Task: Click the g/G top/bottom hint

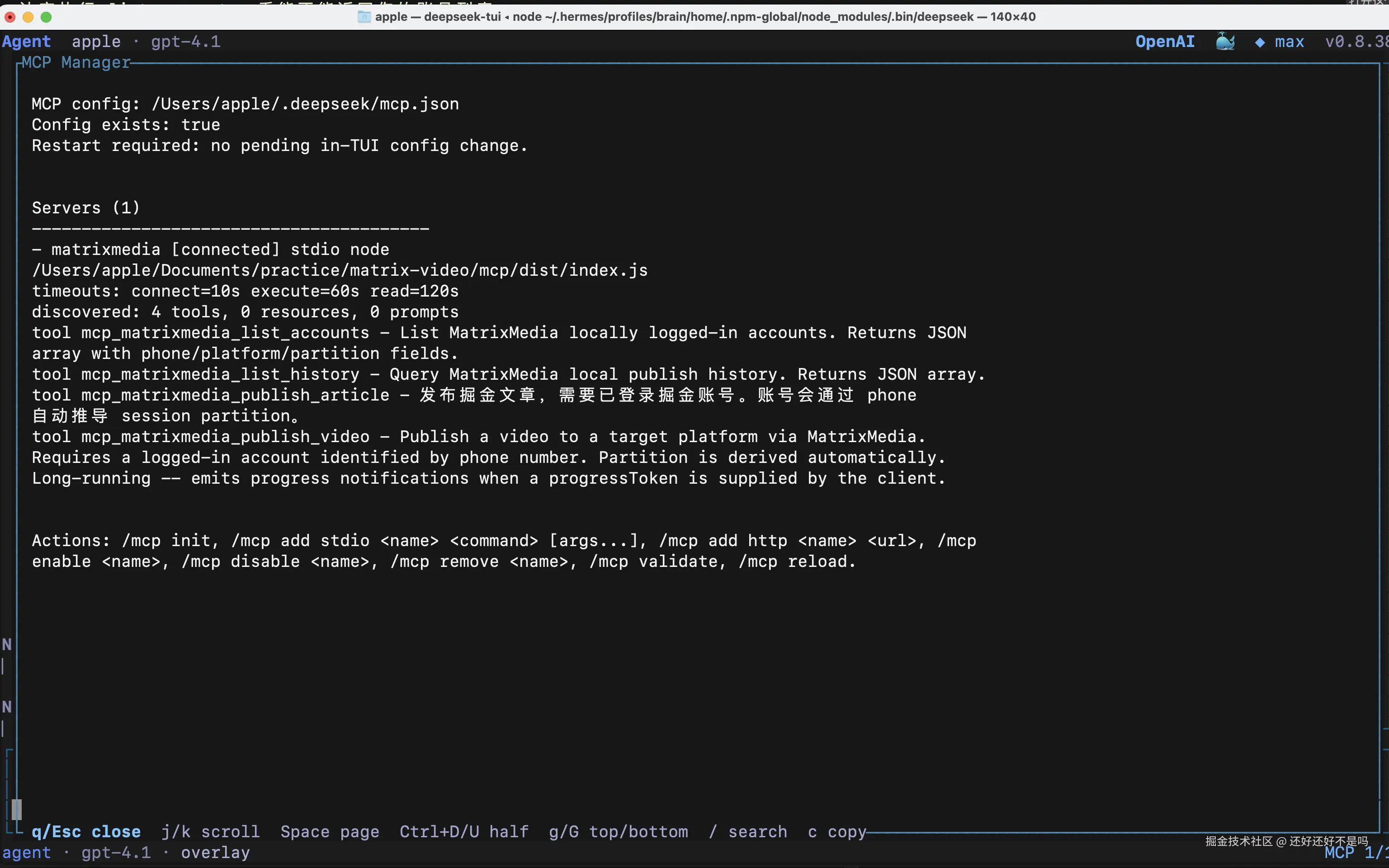Action: (619, 832)
